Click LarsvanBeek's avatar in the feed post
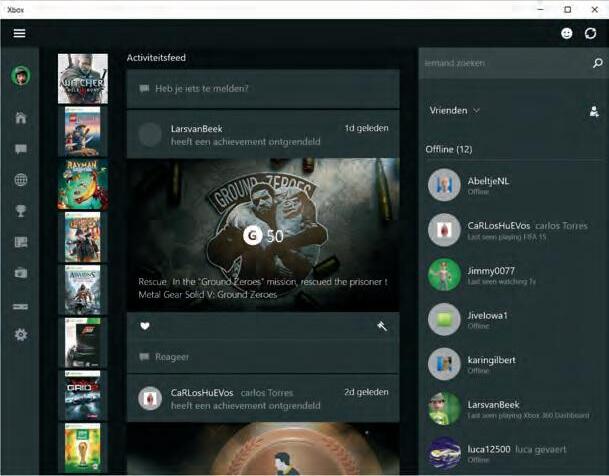The height and width of the screenshot is (476, 609). 150,134
